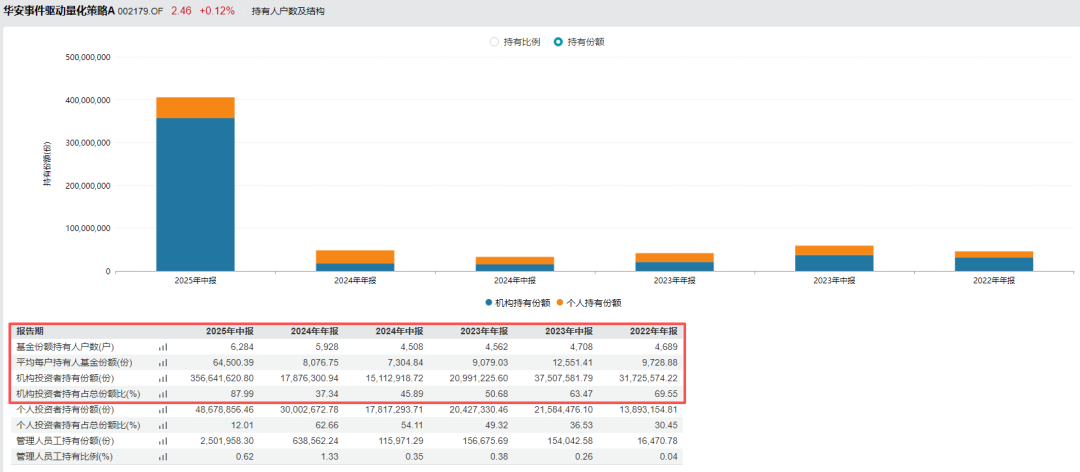
Task: Toggle 个人持有份额 legend item
Action: (x=589, y=302)
